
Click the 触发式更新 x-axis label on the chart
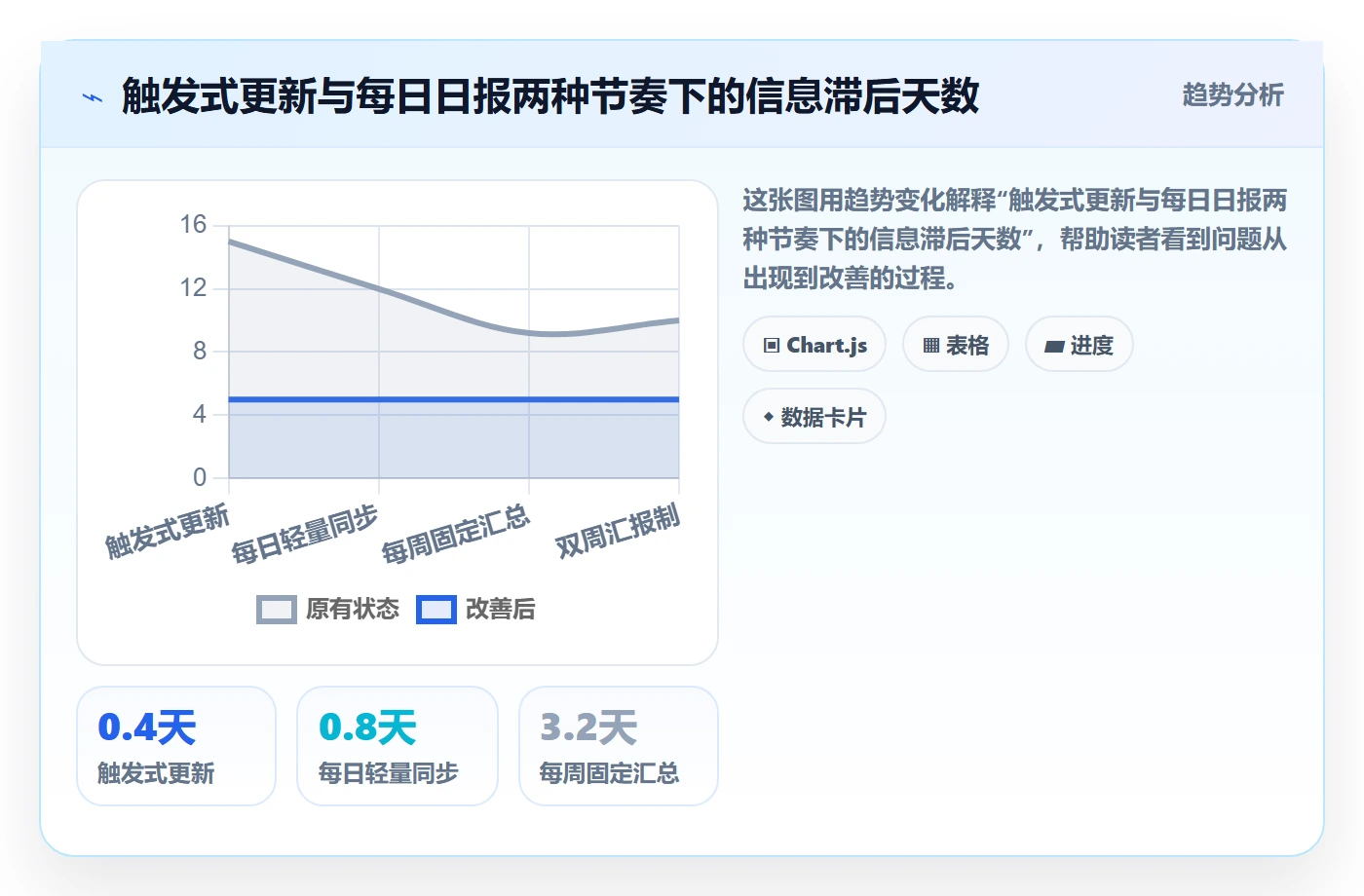pyautogui.click(x=168, y=531)
